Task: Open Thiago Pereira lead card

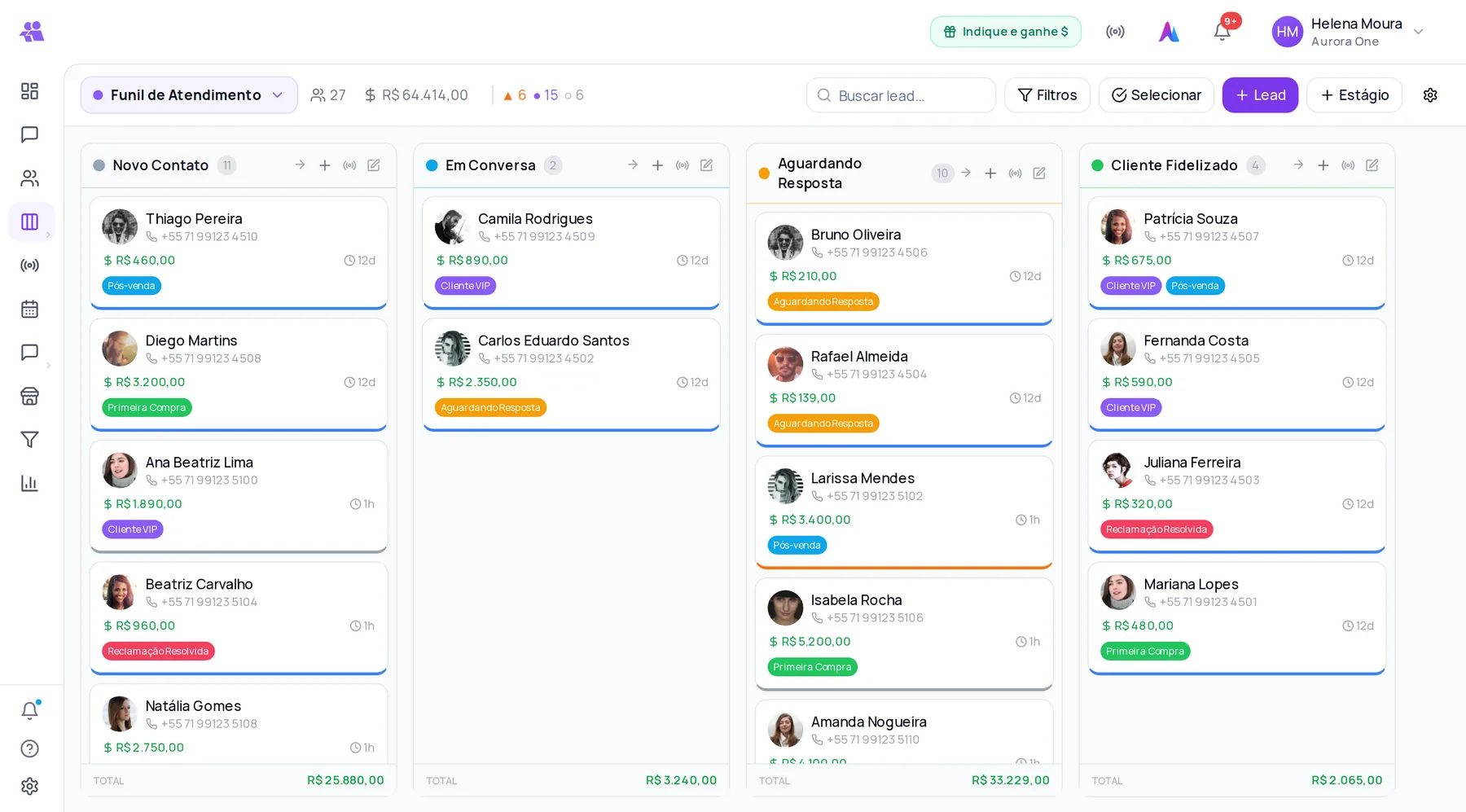Action: [x=239, y=252]
